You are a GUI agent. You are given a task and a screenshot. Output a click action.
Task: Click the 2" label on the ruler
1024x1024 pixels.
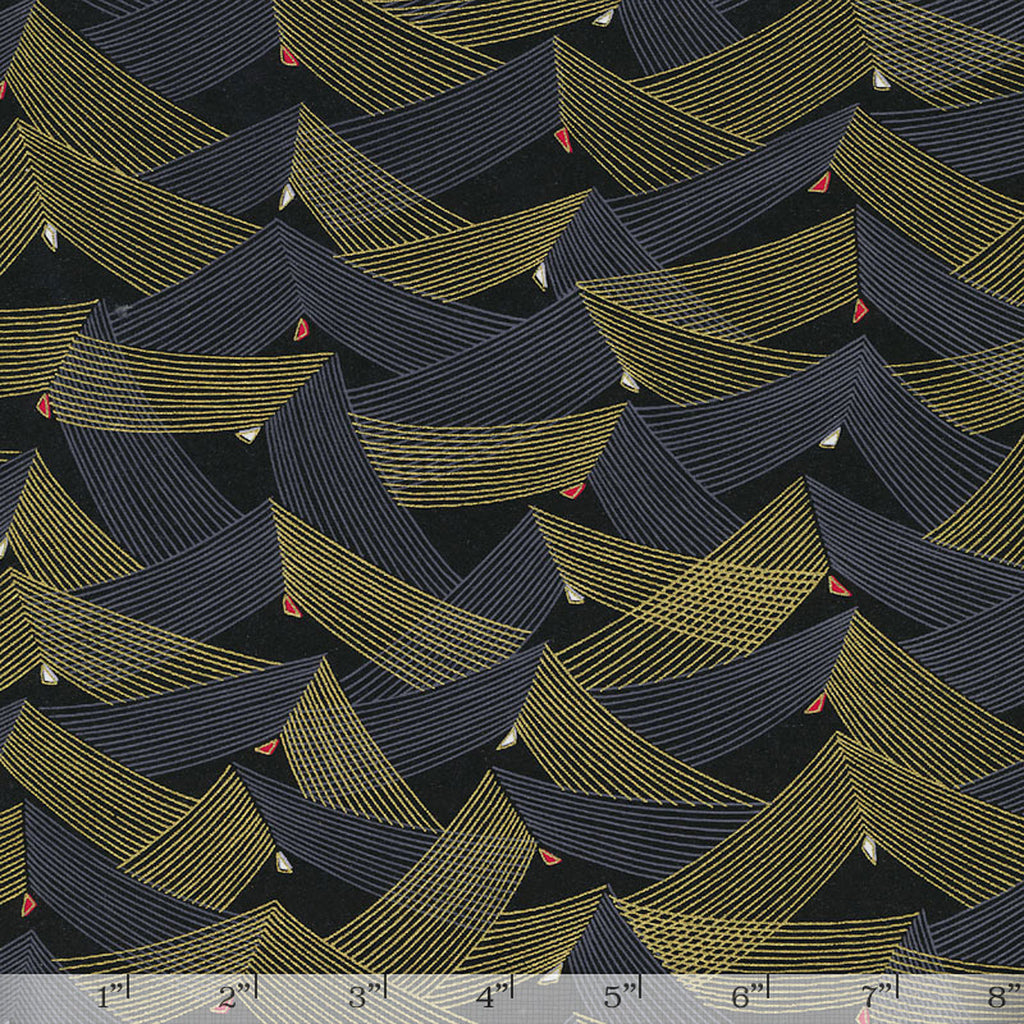pos(233,996)
